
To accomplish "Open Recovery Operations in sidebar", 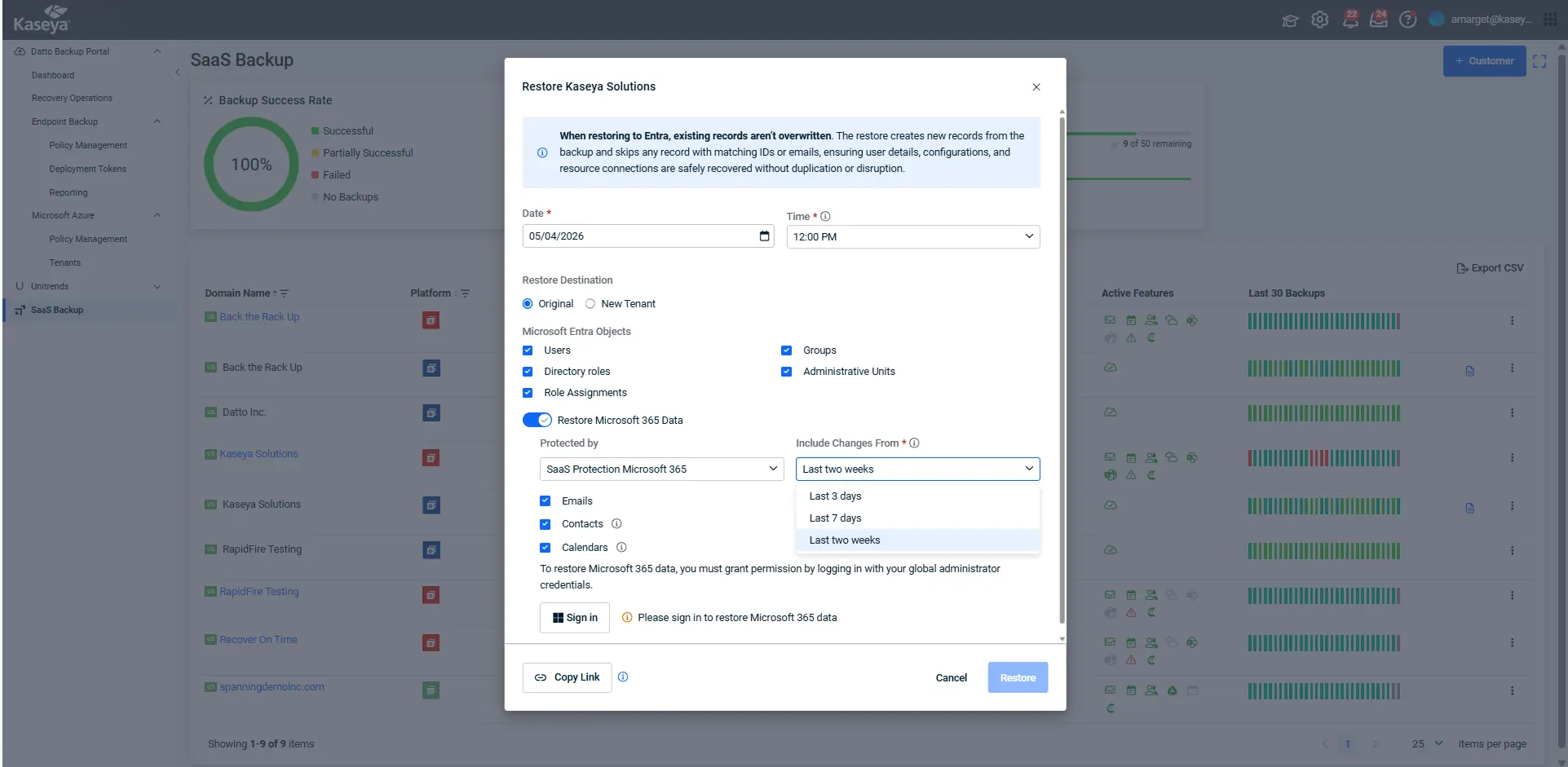I will click(x=72, y=99).
